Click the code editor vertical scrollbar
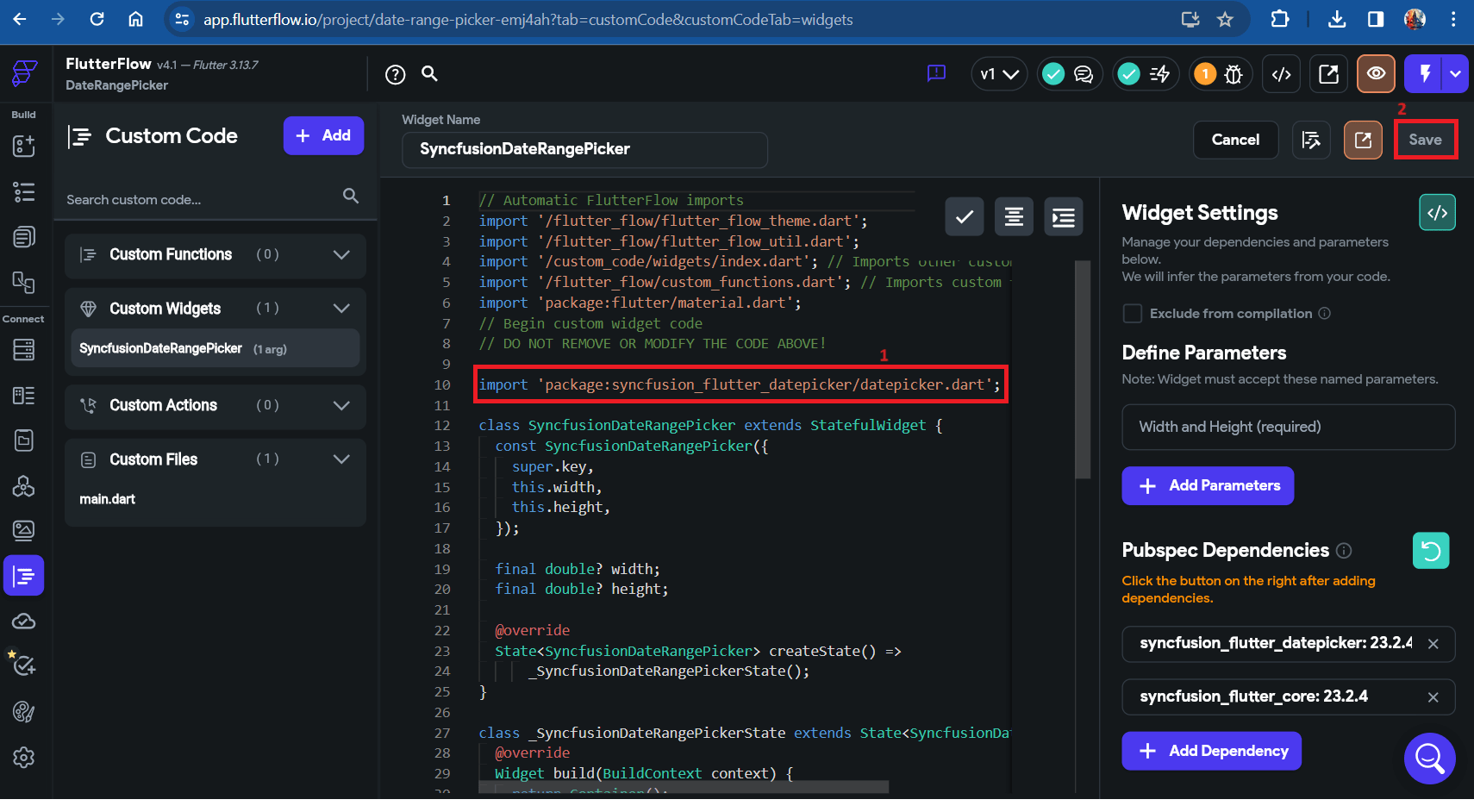This screenshot has width=1474, height=812. tap(1083, 369)
